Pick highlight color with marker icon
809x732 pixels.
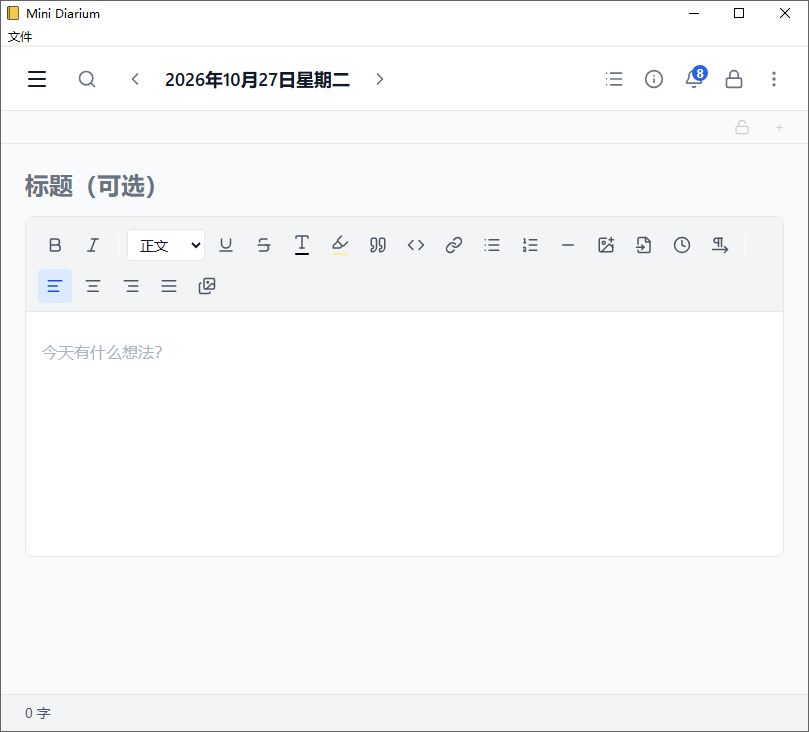click(x=339, y=245)
